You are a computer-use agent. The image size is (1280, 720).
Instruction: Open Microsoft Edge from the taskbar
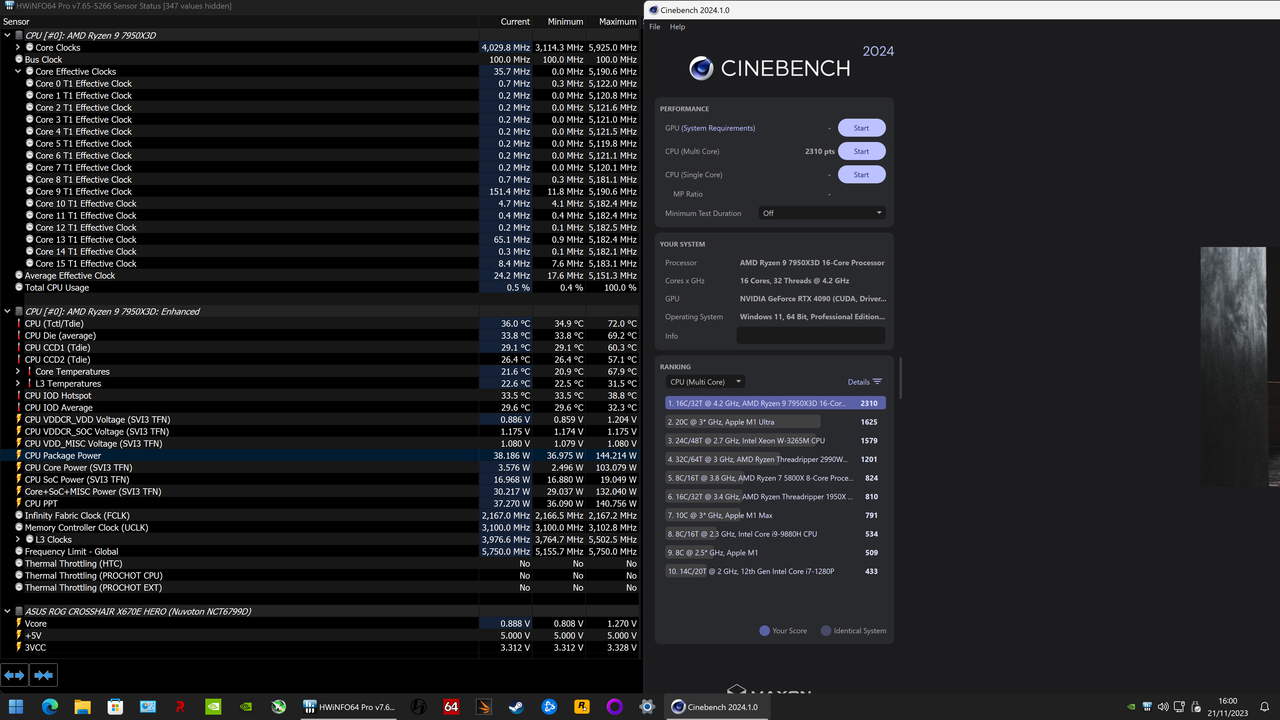click(50, 707)
